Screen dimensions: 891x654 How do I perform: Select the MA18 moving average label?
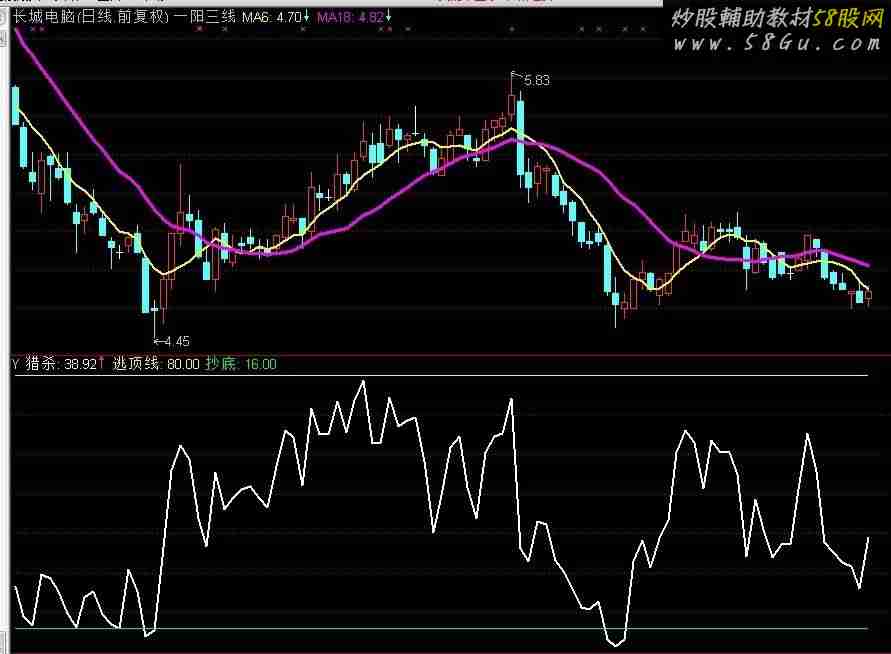(334, 17)
